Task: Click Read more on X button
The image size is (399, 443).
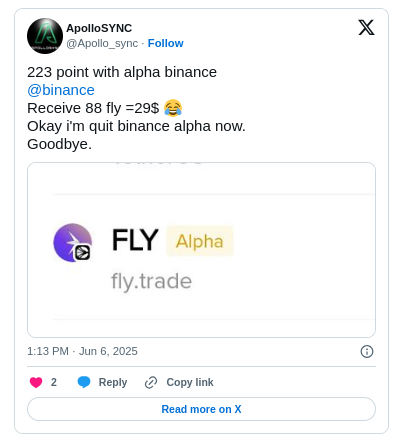Action: tap(201, 409)
